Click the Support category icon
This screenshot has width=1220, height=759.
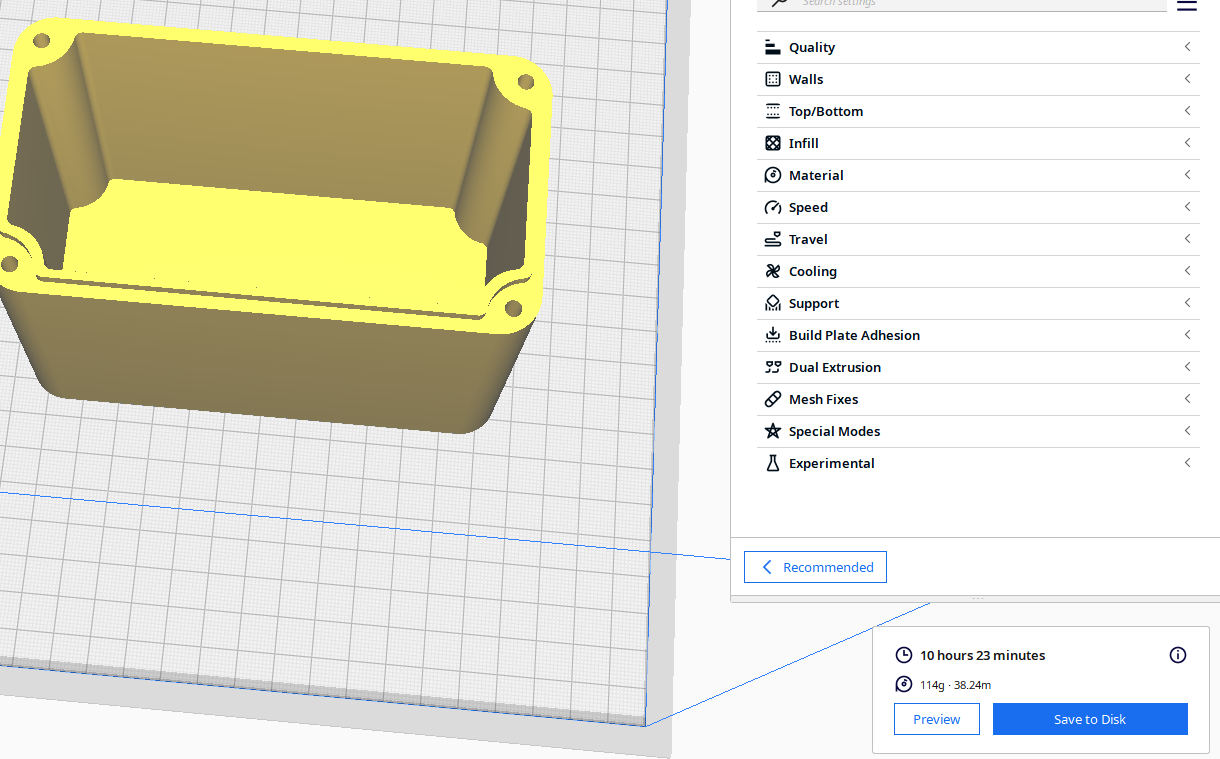(x=772, y=303)
